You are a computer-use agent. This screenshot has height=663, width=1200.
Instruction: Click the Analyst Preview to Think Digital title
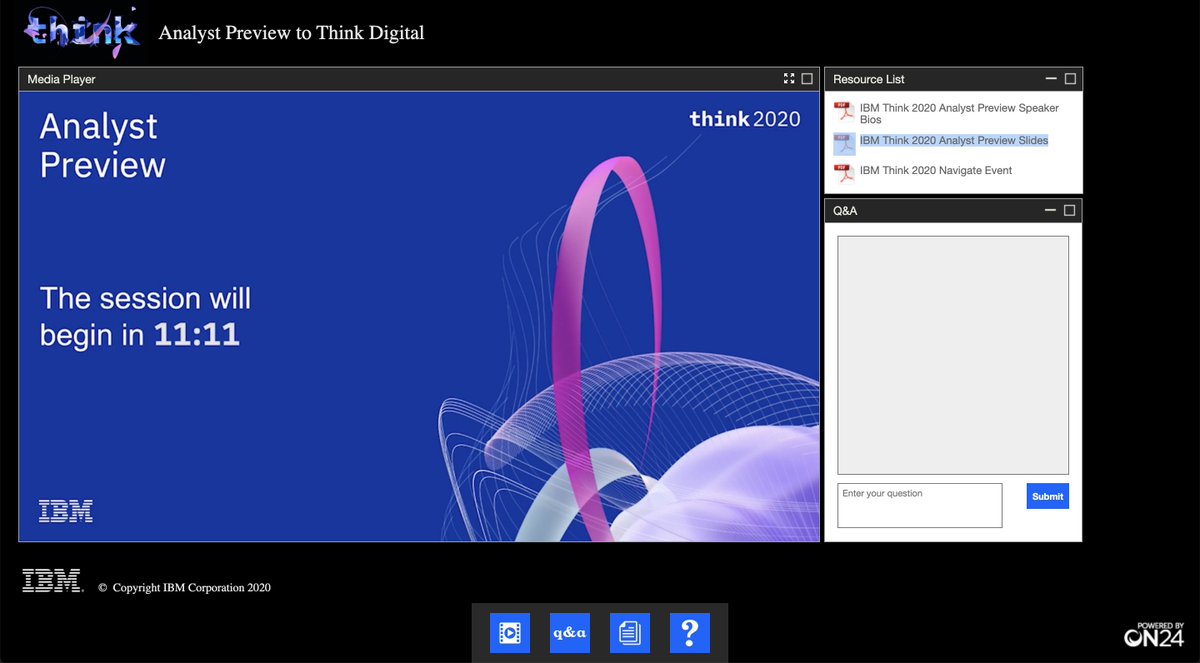coord(291,33)
